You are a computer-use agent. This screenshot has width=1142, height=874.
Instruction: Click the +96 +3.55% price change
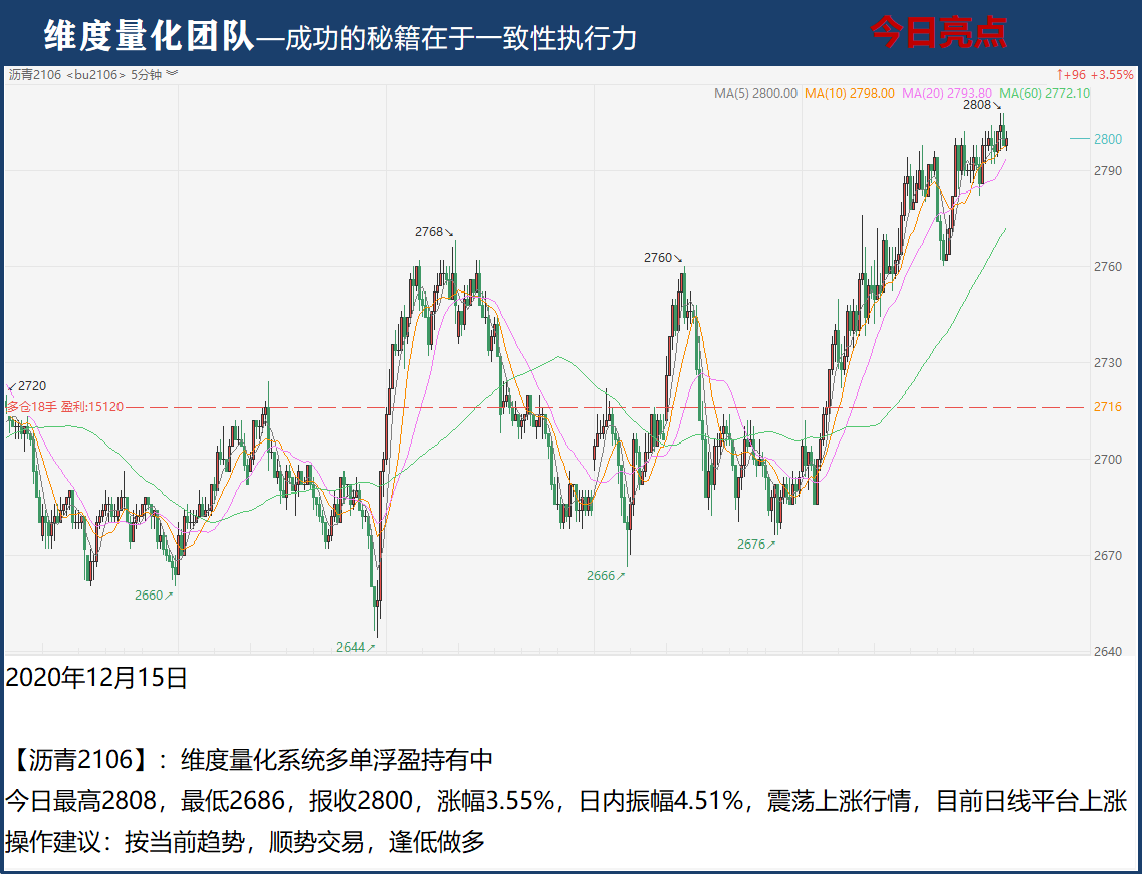pyautogui.click(x=1095, y=75)
